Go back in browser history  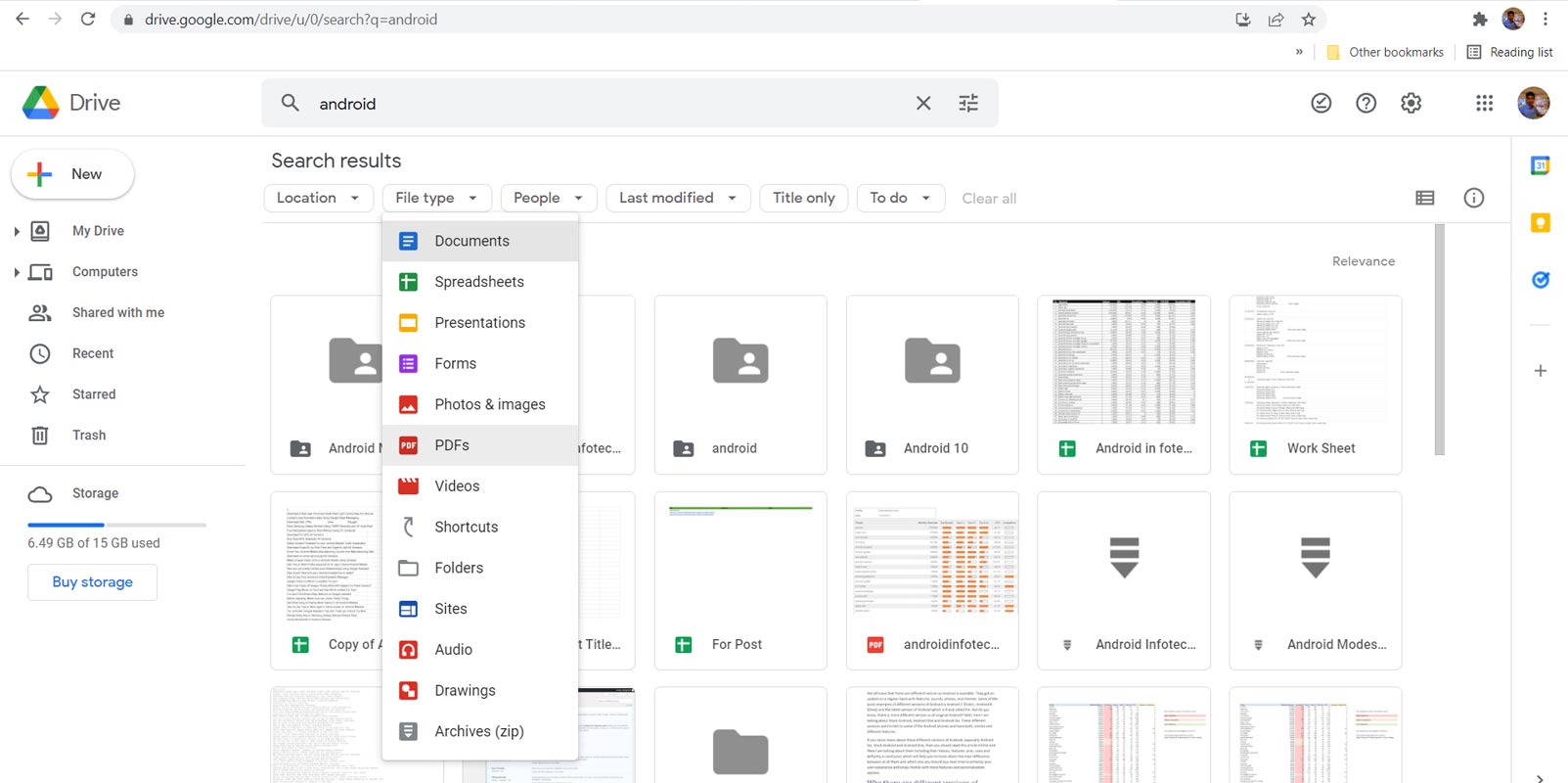click(22, 20)
